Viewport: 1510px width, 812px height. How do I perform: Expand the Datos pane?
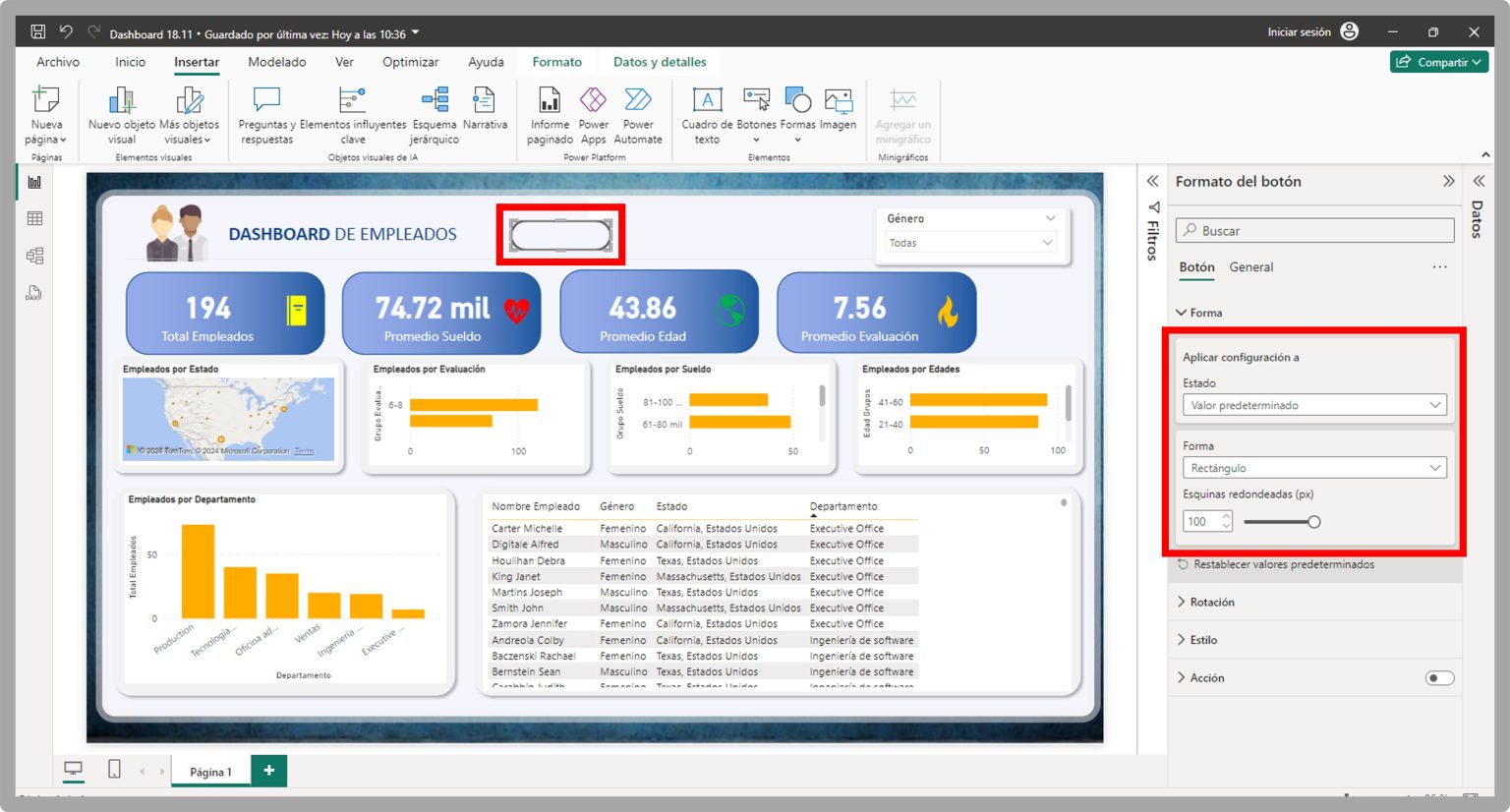(1479, 181)
